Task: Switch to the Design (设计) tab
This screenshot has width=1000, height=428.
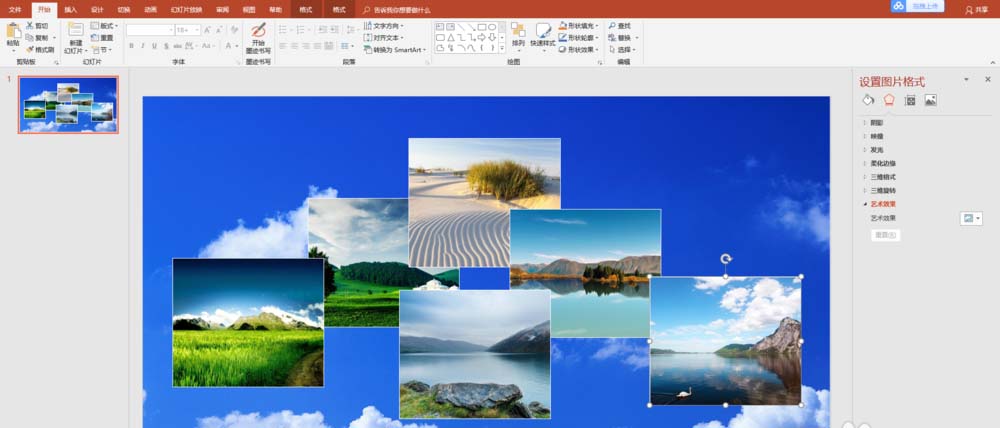Action: 97,10
